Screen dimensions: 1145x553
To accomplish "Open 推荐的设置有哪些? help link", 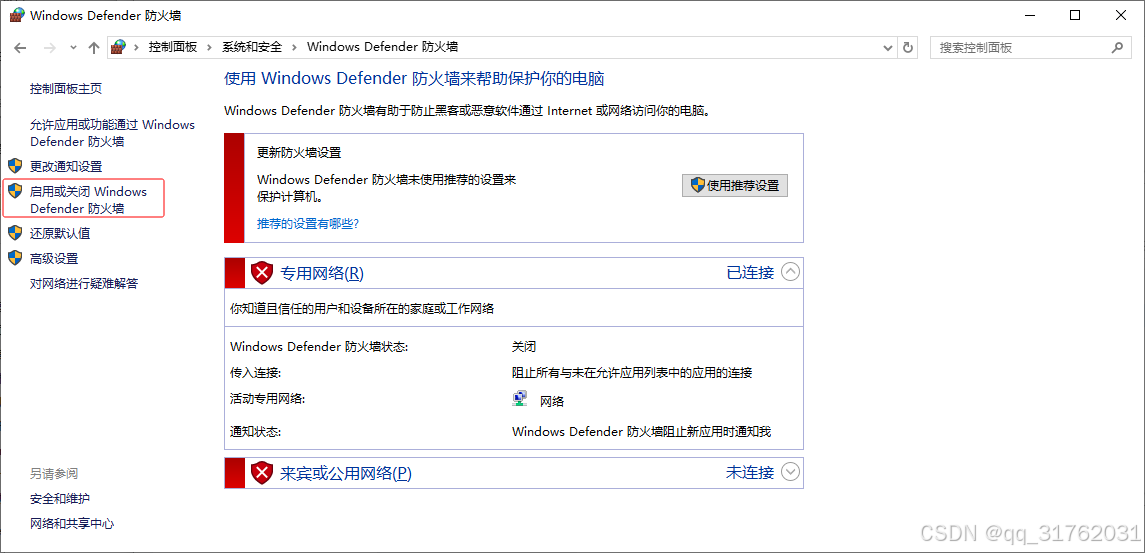I will click(x=308, y=223).
